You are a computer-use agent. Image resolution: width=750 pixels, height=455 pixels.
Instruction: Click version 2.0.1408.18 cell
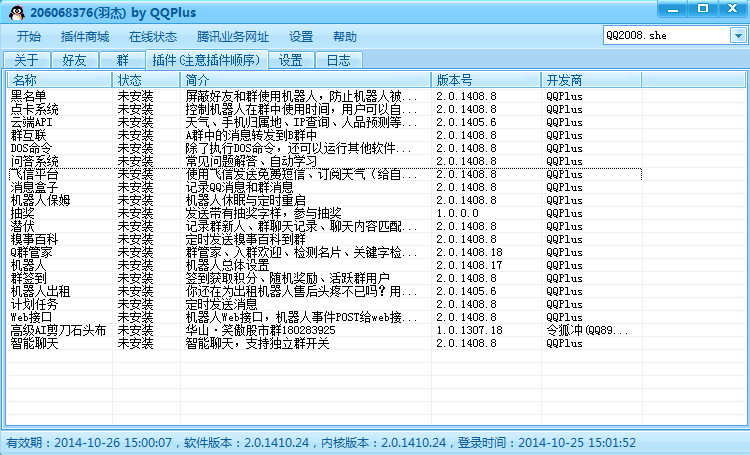click(469, 252)
